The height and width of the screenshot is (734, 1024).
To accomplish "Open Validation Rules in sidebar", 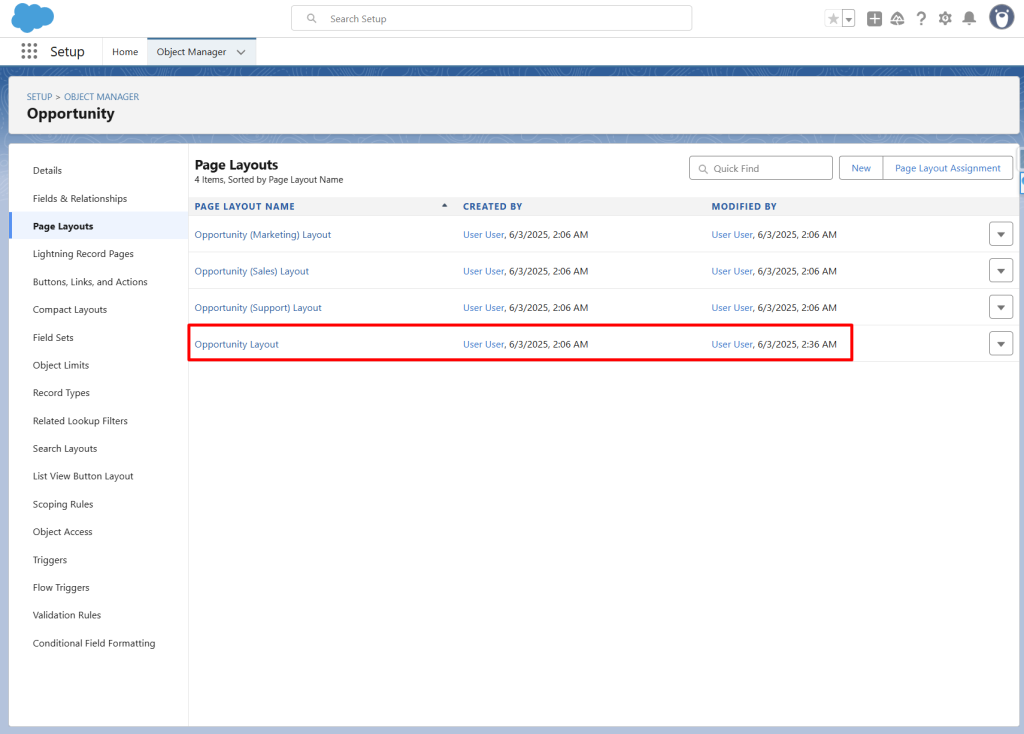I will (67, 615).
